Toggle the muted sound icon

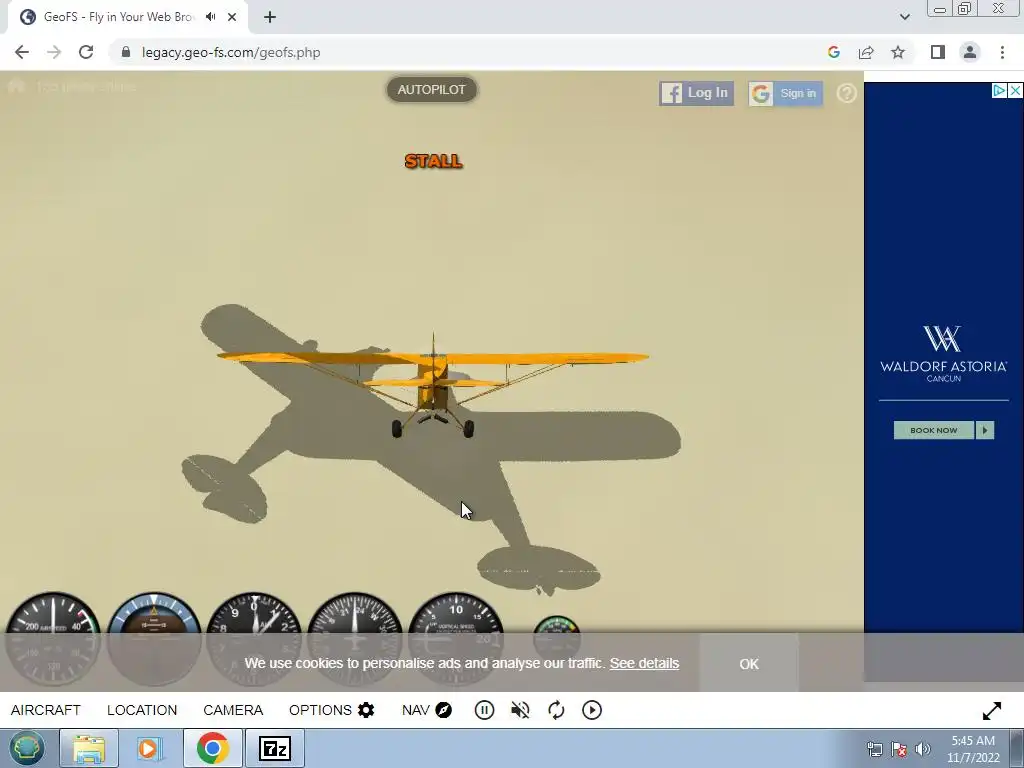click(x=520, y=710)
